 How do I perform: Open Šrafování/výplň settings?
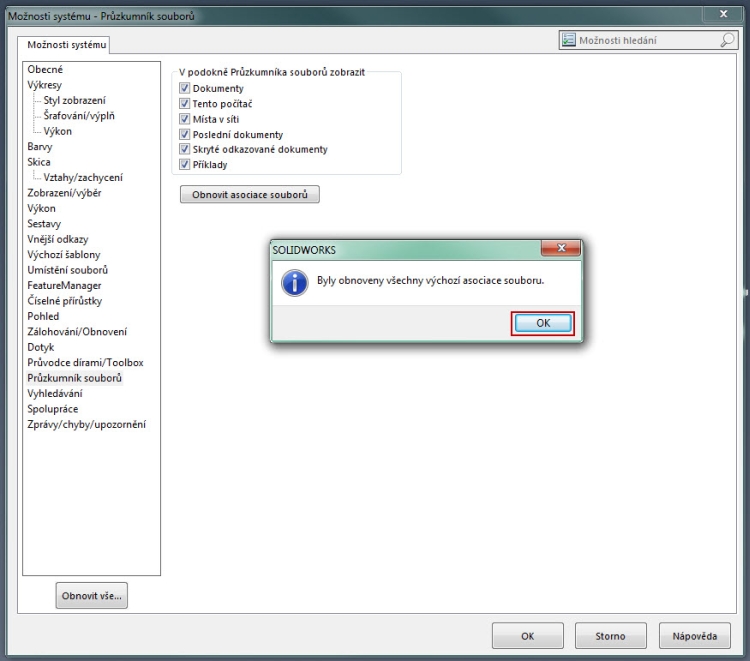[79, 116]
